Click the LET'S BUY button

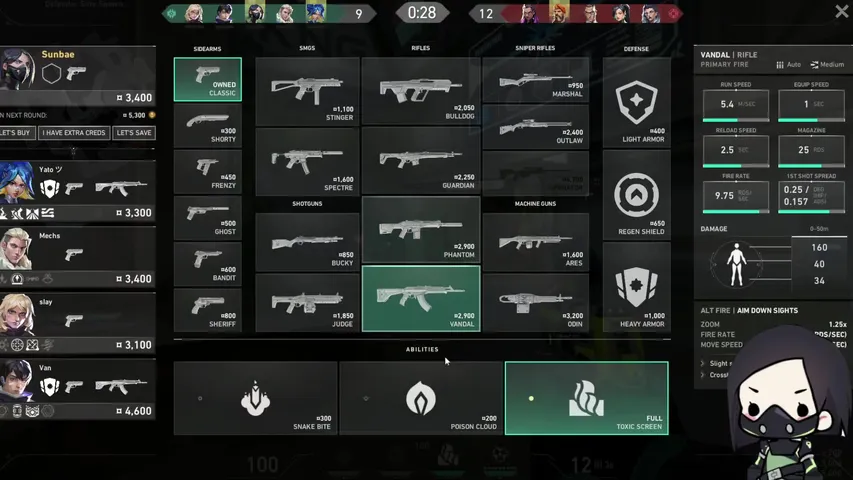[x=16, y=133]
